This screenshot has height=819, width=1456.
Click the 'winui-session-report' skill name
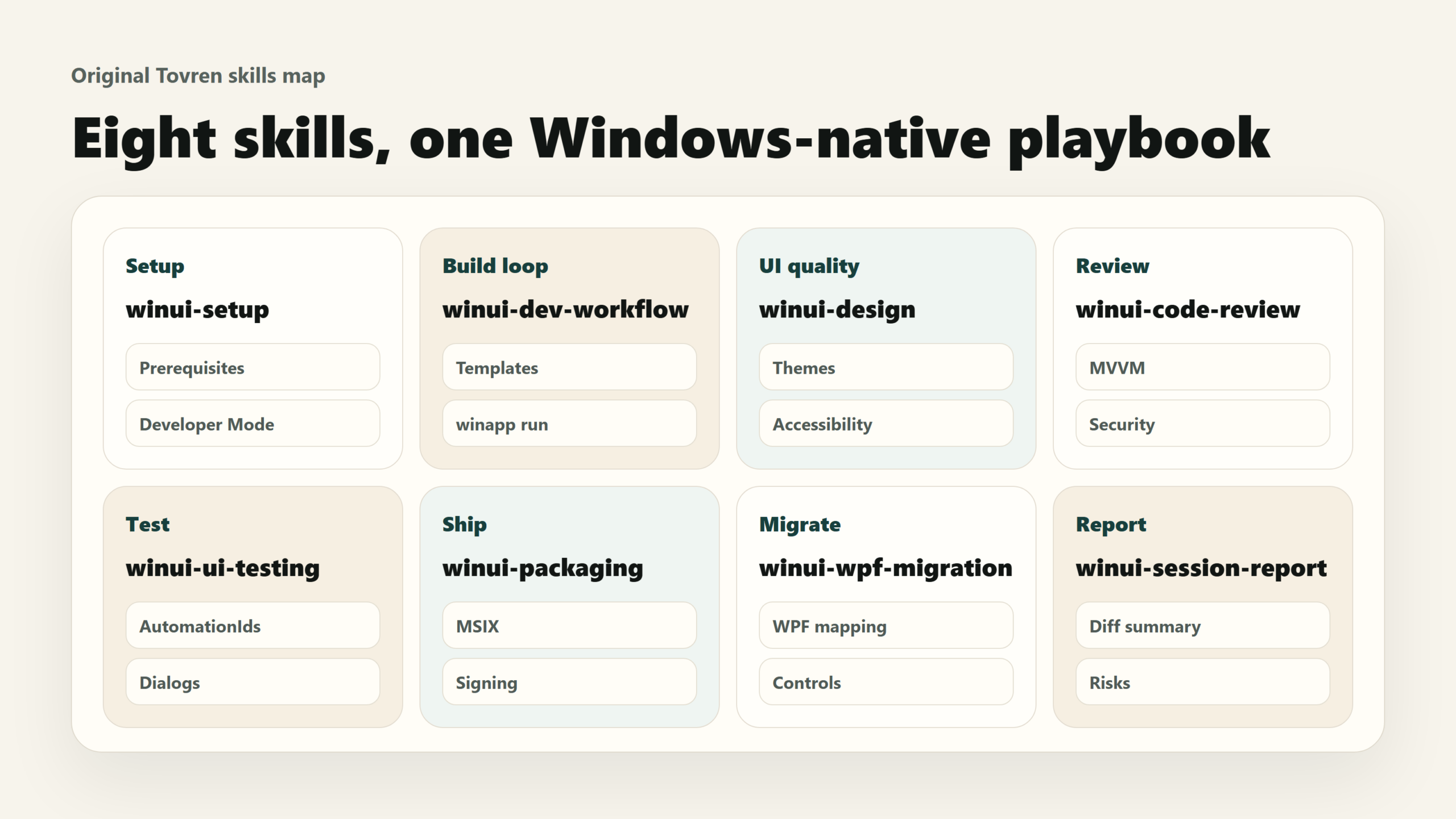pyautogui.click(x=1201, y=568)
